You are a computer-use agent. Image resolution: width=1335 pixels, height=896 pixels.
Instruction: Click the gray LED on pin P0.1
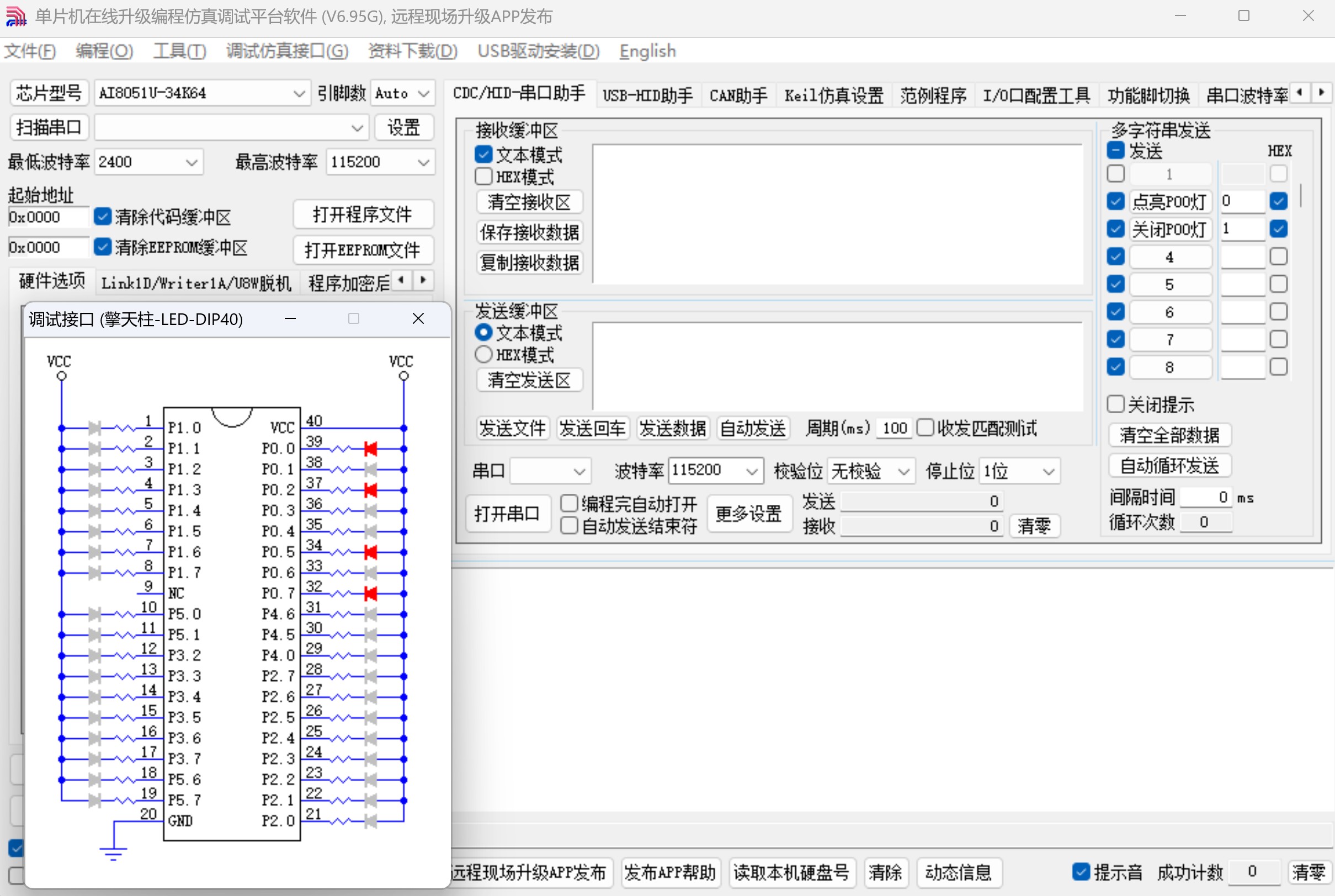370,470
